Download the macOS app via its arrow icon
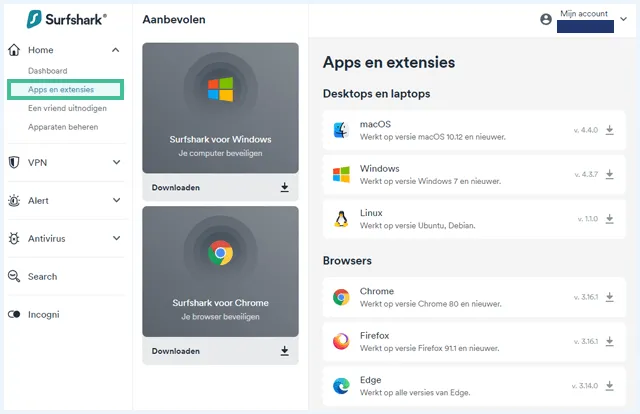This screenshot has width=640, height=414. pos(609,130)
